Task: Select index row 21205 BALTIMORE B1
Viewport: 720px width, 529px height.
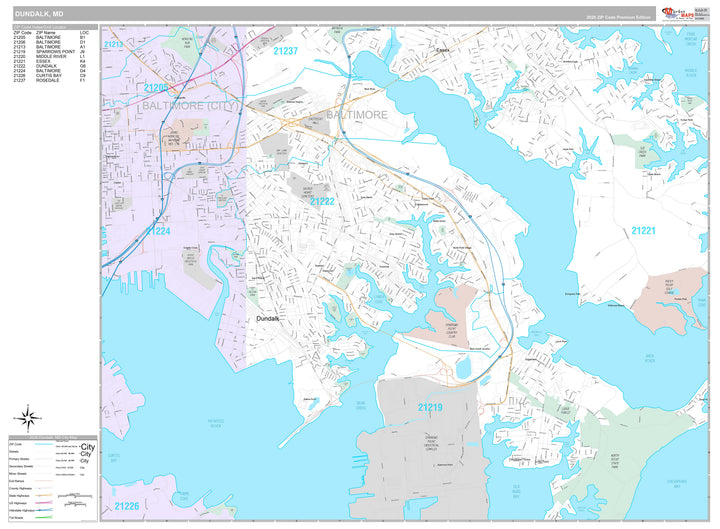Action: coord(50,37)
